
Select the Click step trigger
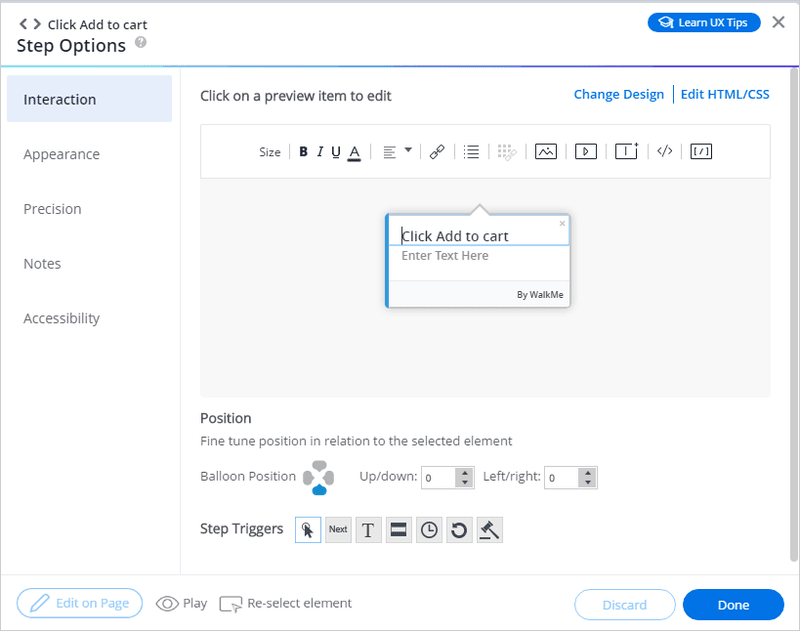pyautogui.click(x=307, y=529)
